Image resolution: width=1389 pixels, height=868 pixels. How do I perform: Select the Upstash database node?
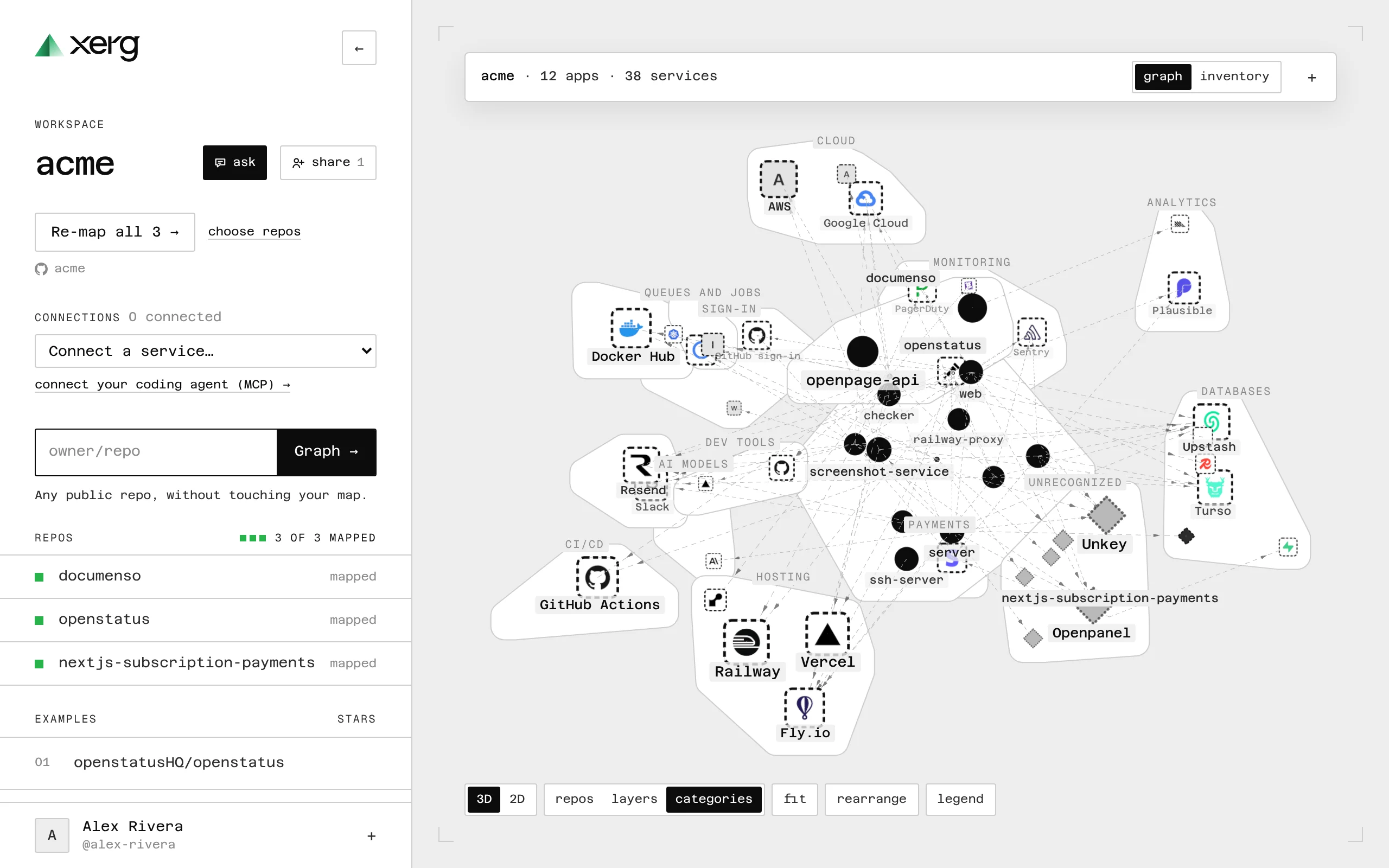click(x=1211, y=422)
